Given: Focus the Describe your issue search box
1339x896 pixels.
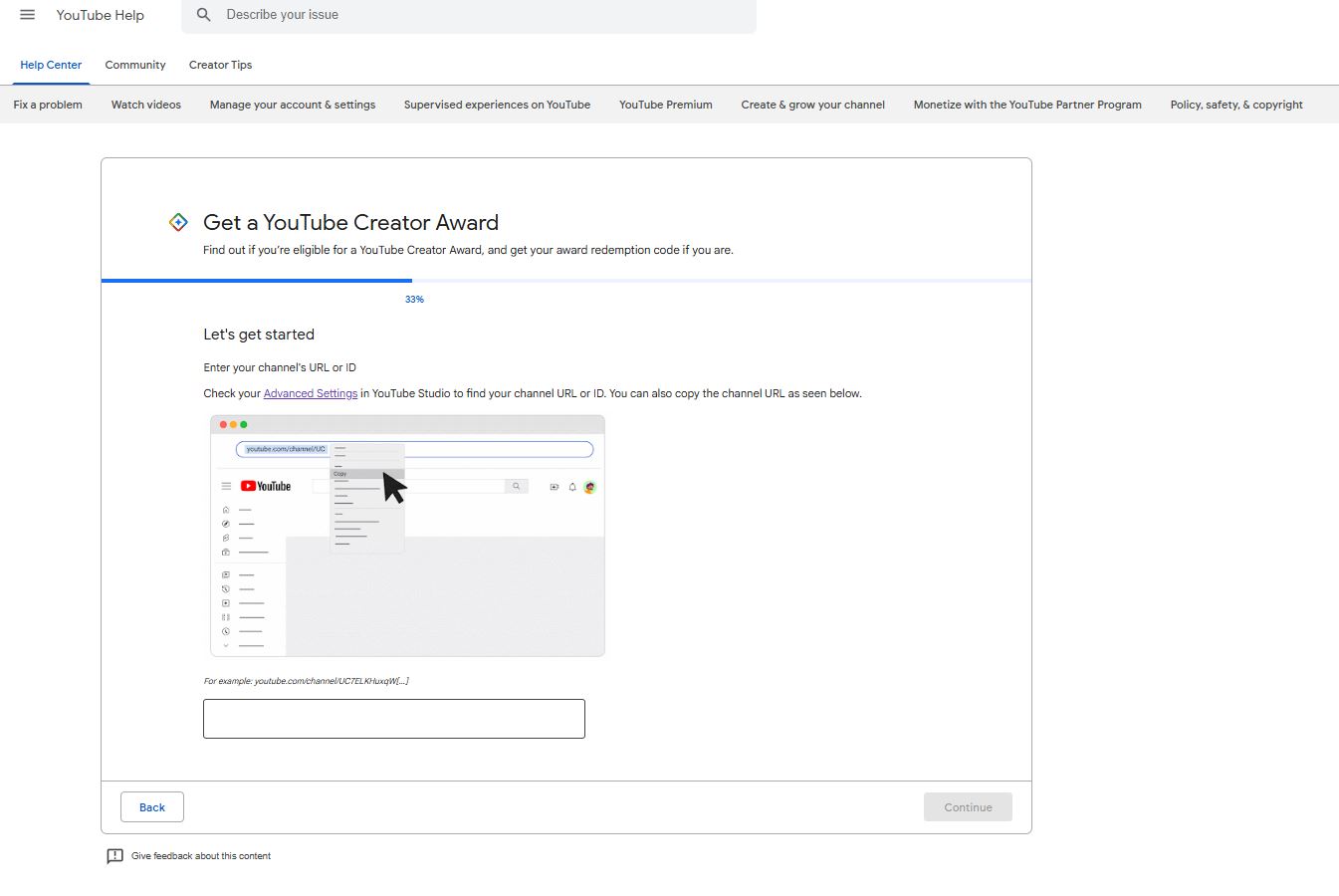Looking at the screenshot, I should (478, 15).
